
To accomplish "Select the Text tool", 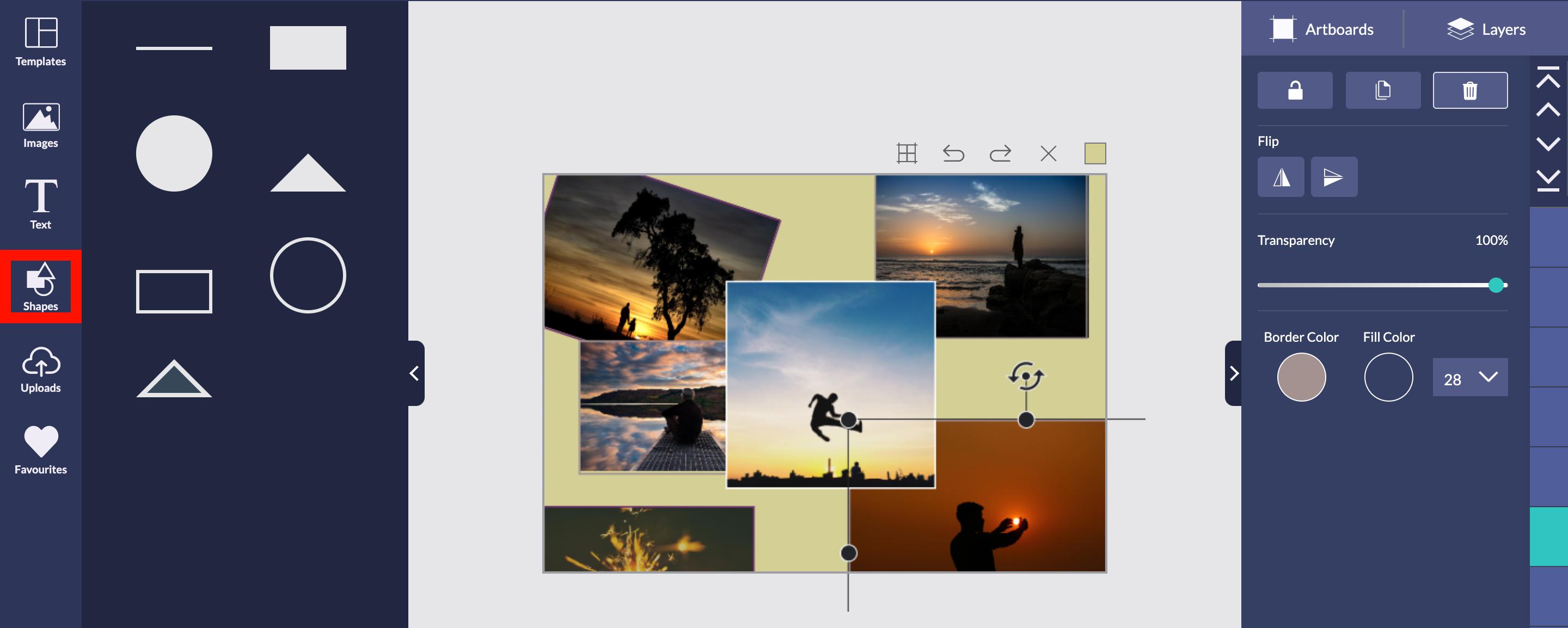I will click(40, 204).
